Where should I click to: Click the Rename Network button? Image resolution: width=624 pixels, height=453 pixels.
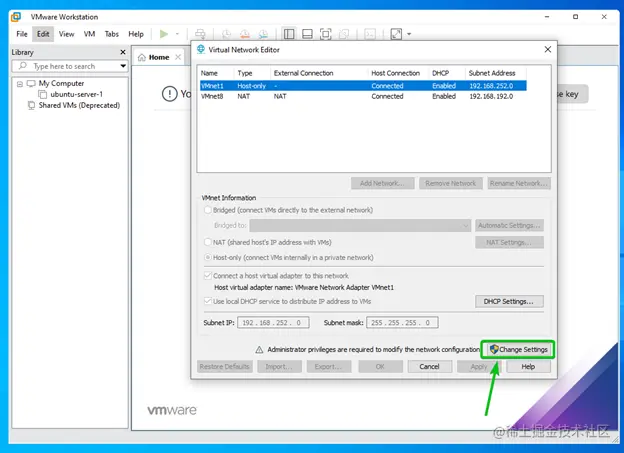tap(519, 184)
